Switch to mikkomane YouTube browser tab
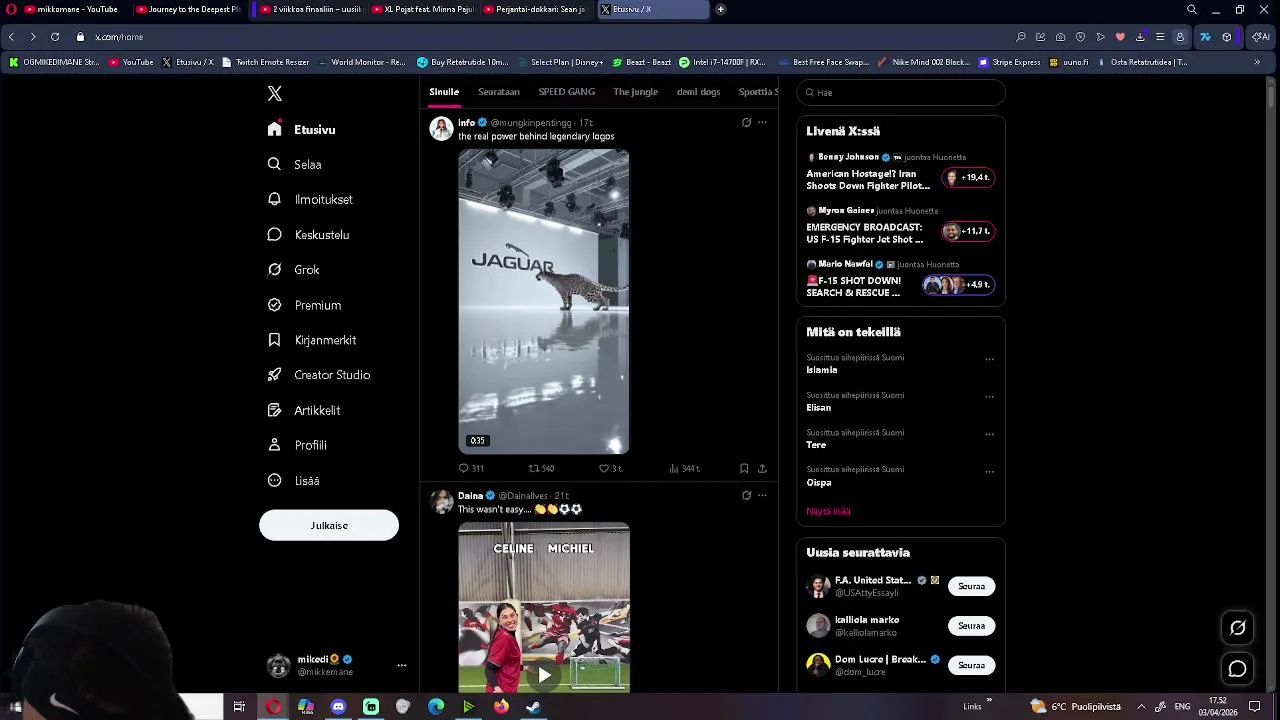The height and width of the screenshot is (720, 1280). [x=71, y=9]
